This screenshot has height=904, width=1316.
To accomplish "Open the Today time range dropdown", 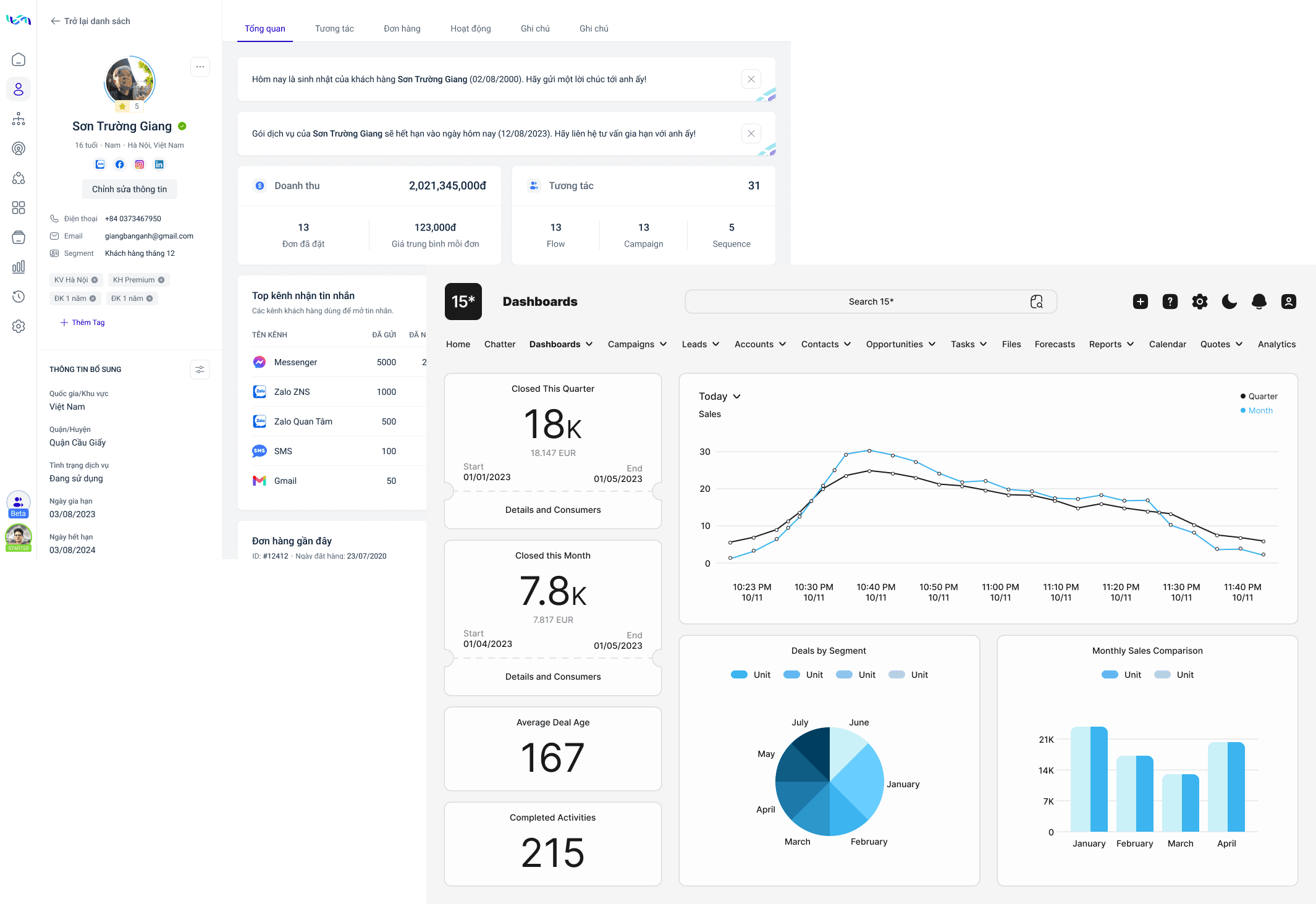I will [720, 396].
